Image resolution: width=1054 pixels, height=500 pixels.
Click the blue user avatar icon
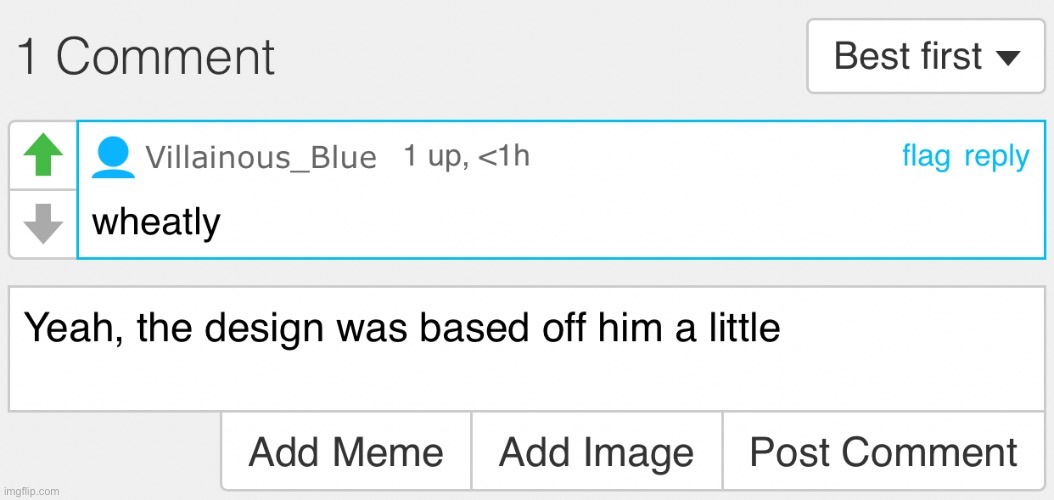coord(113,157)
